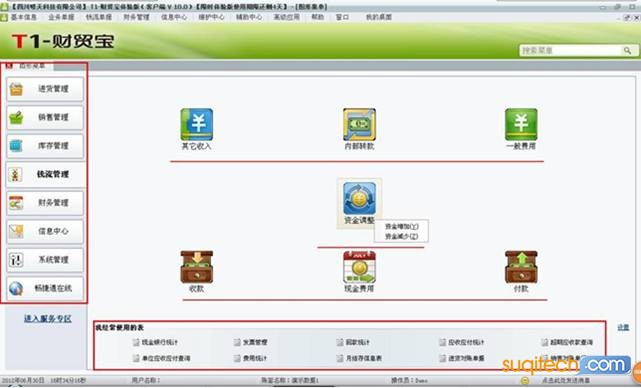The height and width of the screenshot is (388, 641).
Task: Click the magnifier search icon
Action: point(627,50)
